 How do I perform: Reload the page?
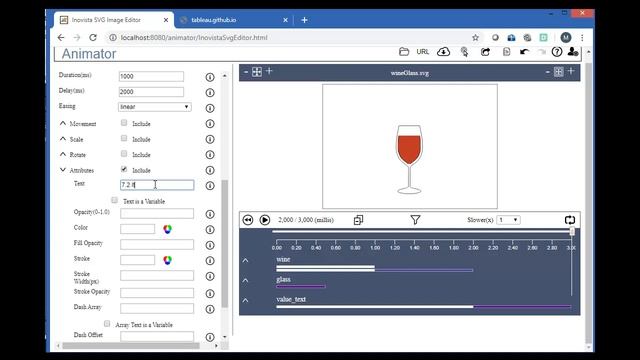point(93,38)
